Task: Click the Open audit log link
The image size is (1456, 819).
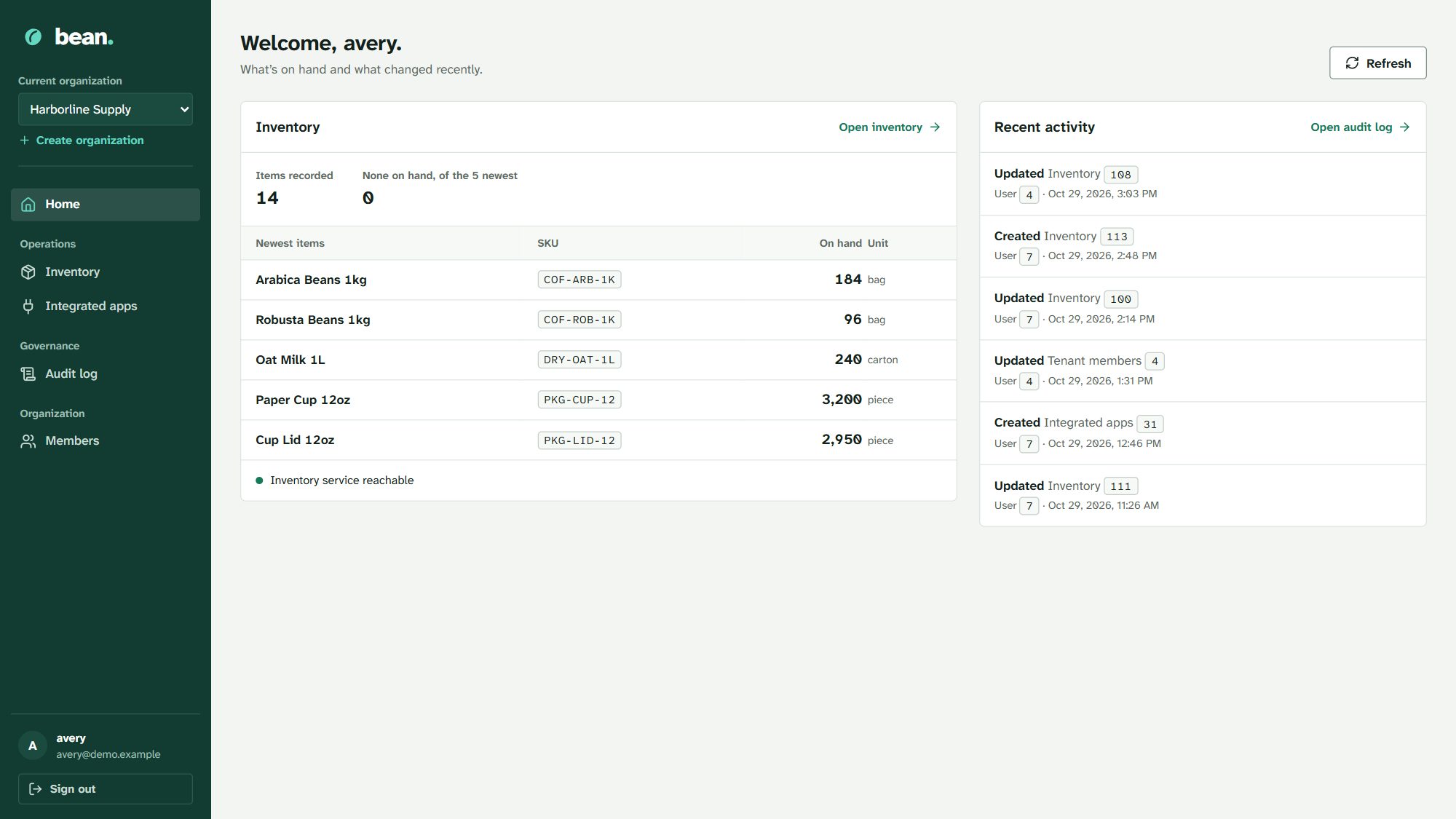Action: [1361, 127]
